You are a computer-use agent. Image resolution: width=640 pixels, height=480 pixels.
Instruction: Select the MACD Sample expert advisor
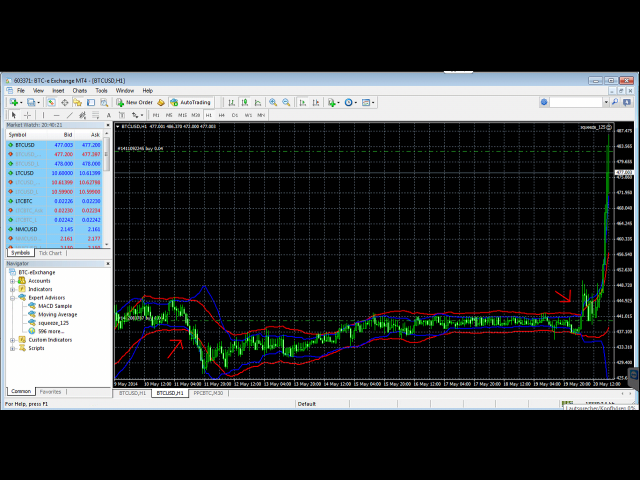click(x=54, y=306)
